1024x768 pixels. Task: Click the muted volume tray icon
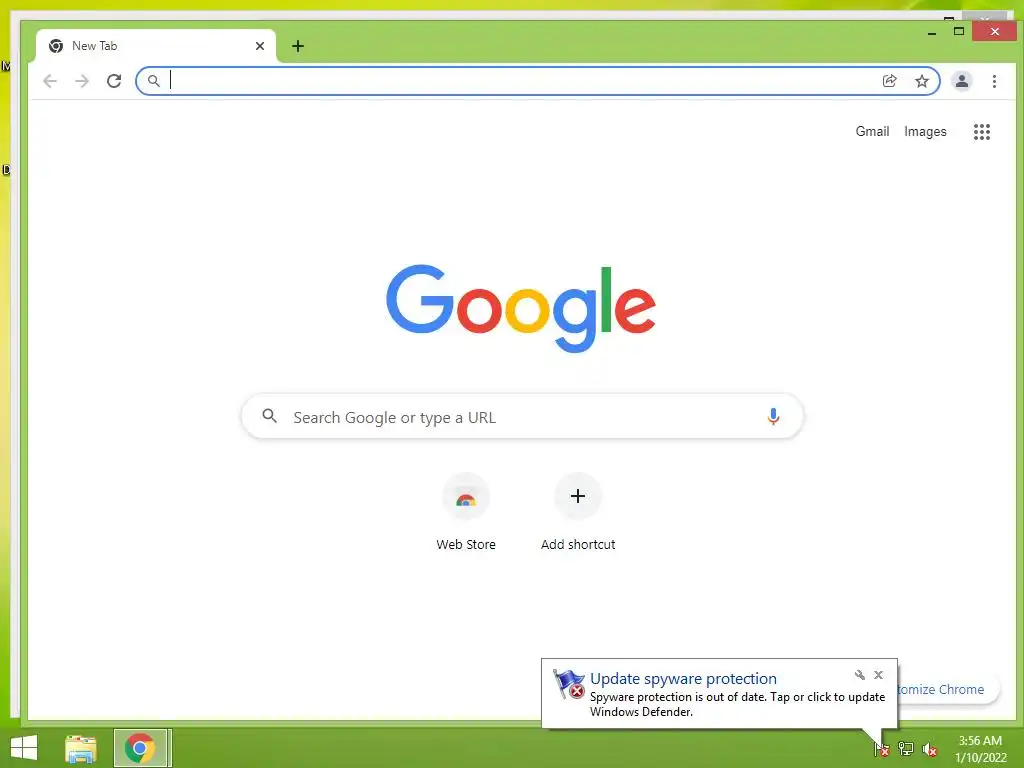(x=929, y=749)
